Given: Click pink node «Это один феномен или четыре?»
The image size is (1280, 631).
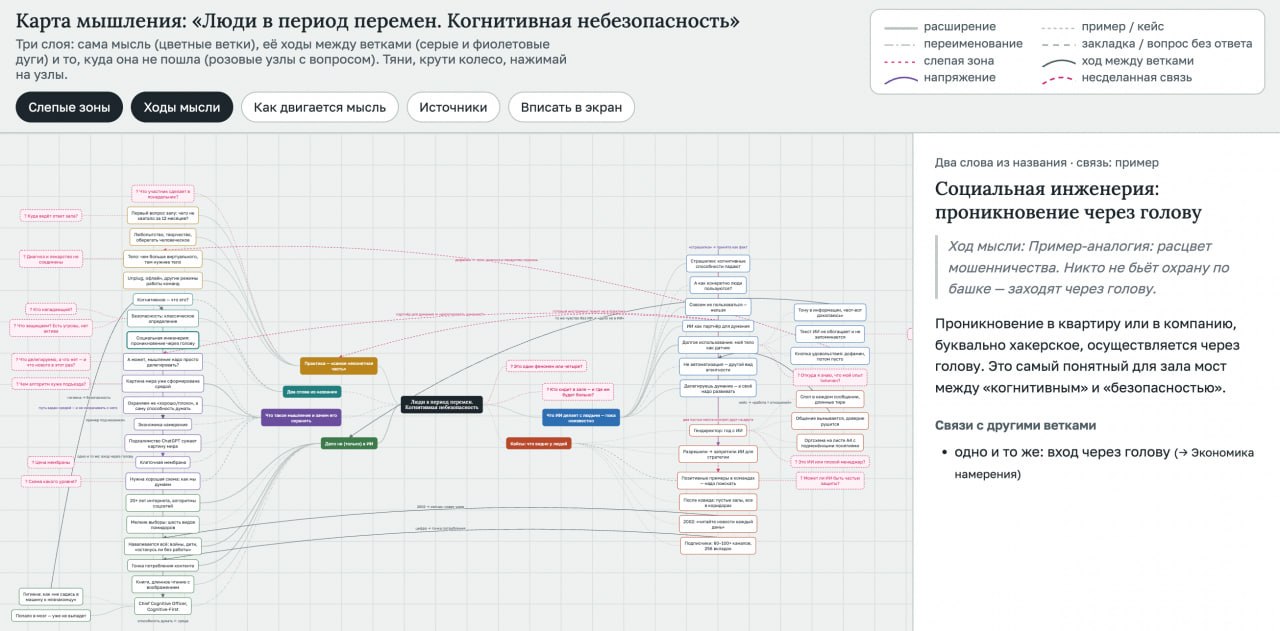Looking at the screenshot, I should coord(545,366).
